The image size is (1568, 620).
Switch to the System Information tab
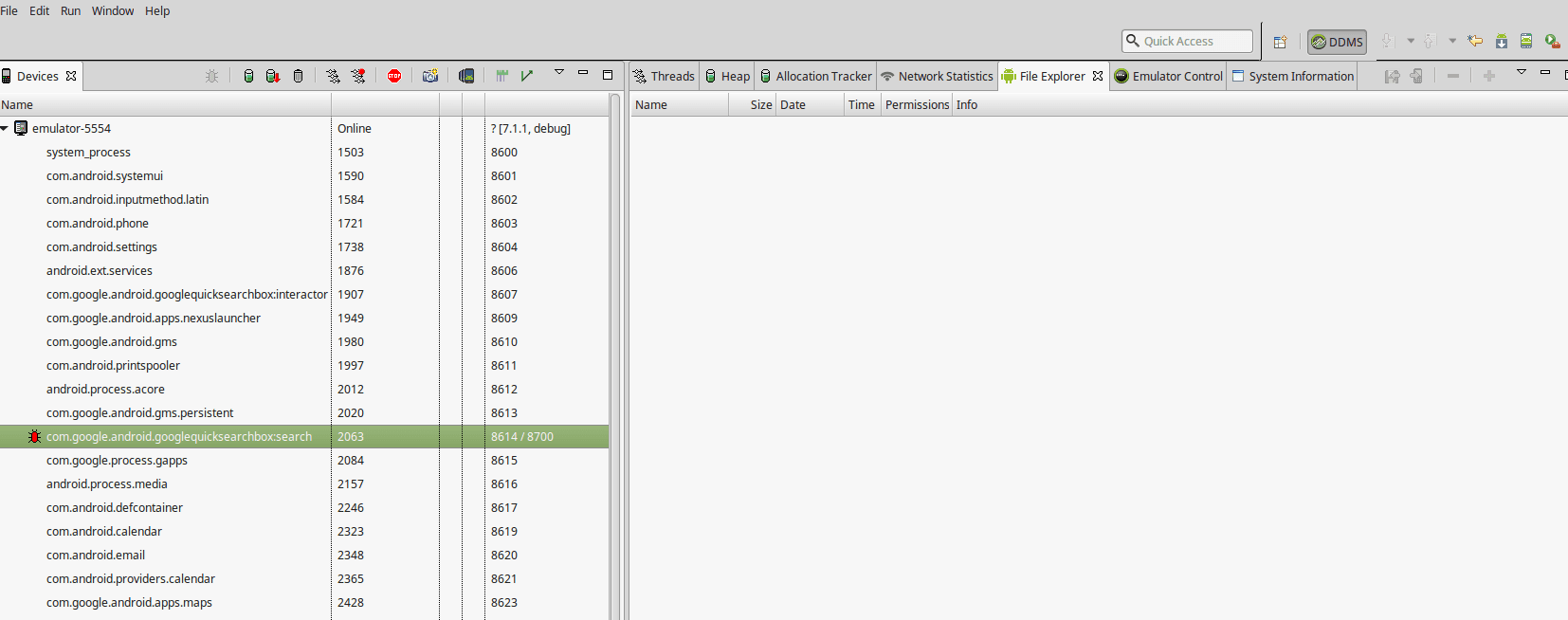[1292, 76]
